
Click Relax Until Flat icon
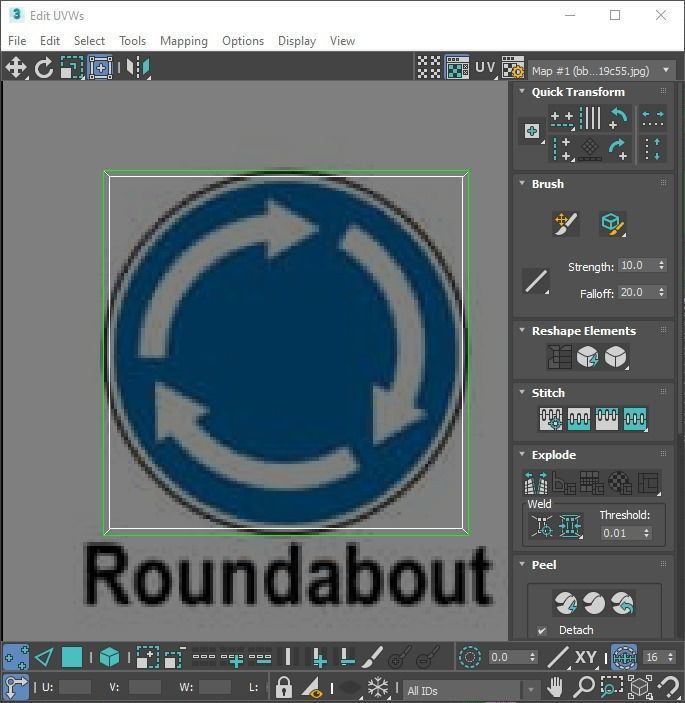point(588,357)
